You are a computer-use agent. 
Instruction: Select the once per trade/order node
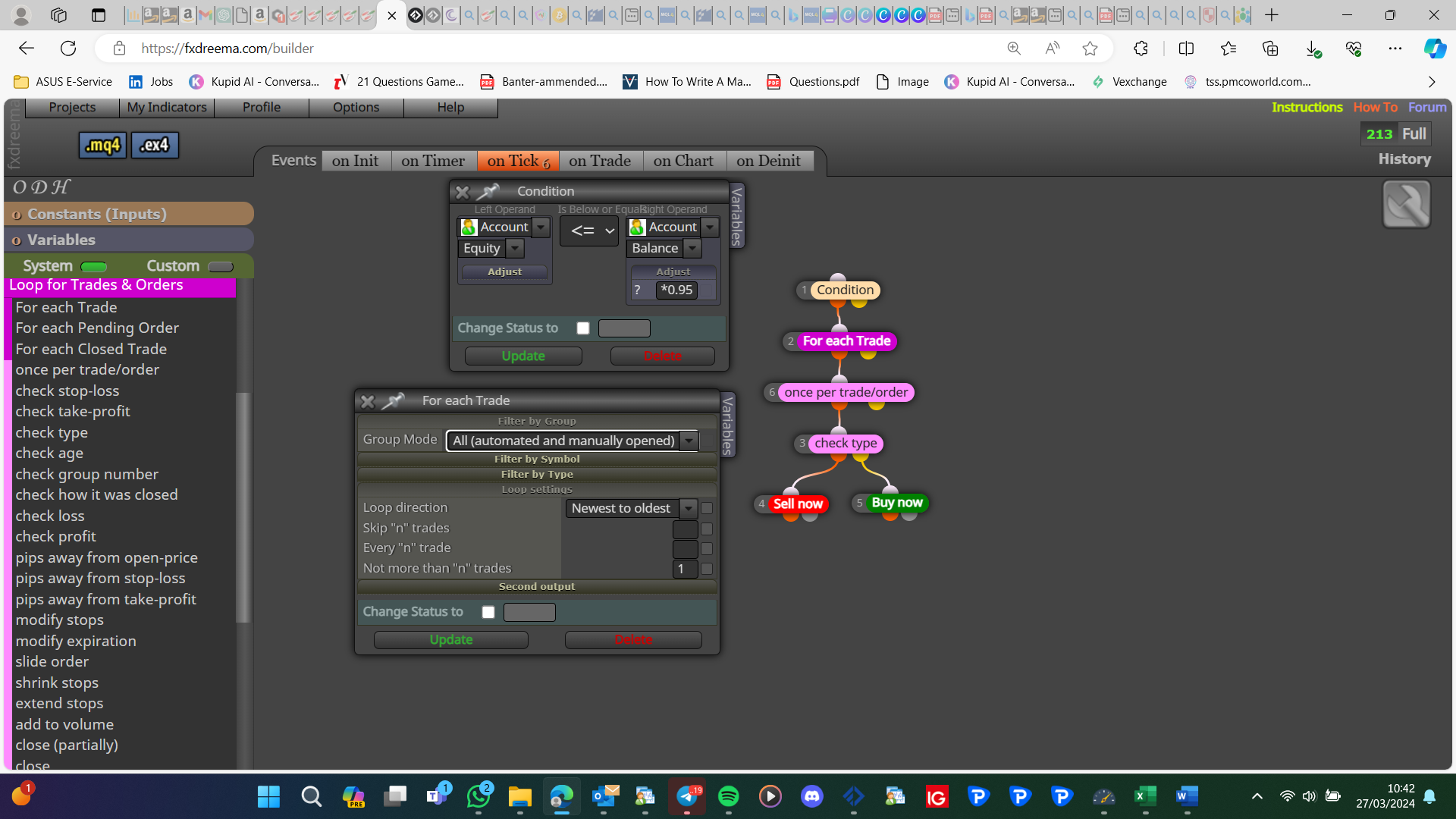[x=846, y=392]
